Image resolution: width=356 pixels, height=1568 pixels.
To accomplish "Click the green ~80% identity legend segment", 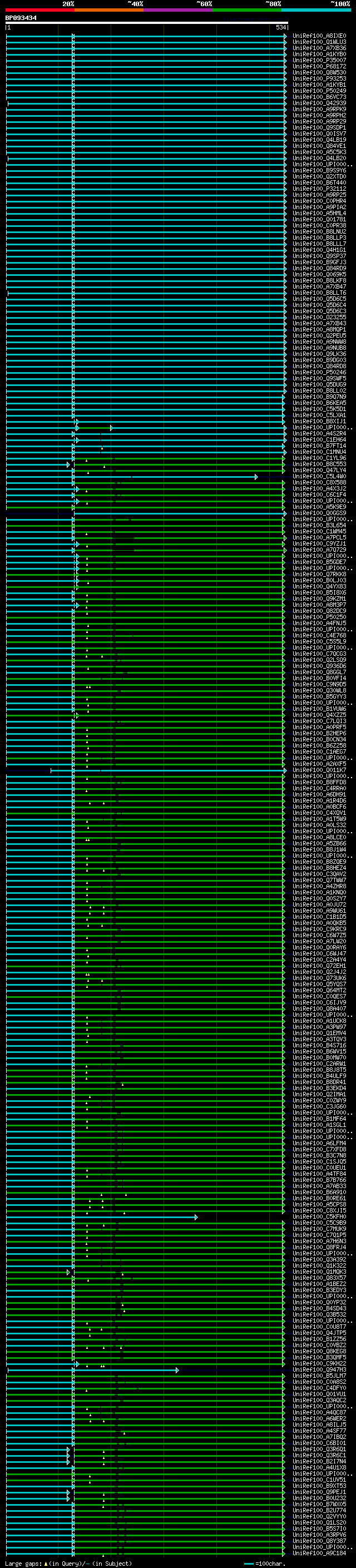I will [246, 10].
